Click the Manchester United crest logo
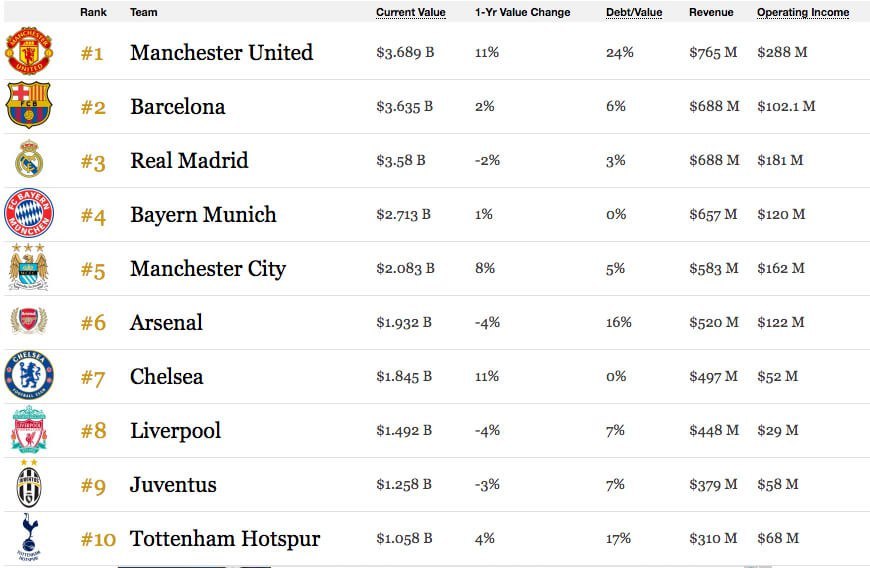This screenshot has width=870, height=568. click(x=29, y=51)
